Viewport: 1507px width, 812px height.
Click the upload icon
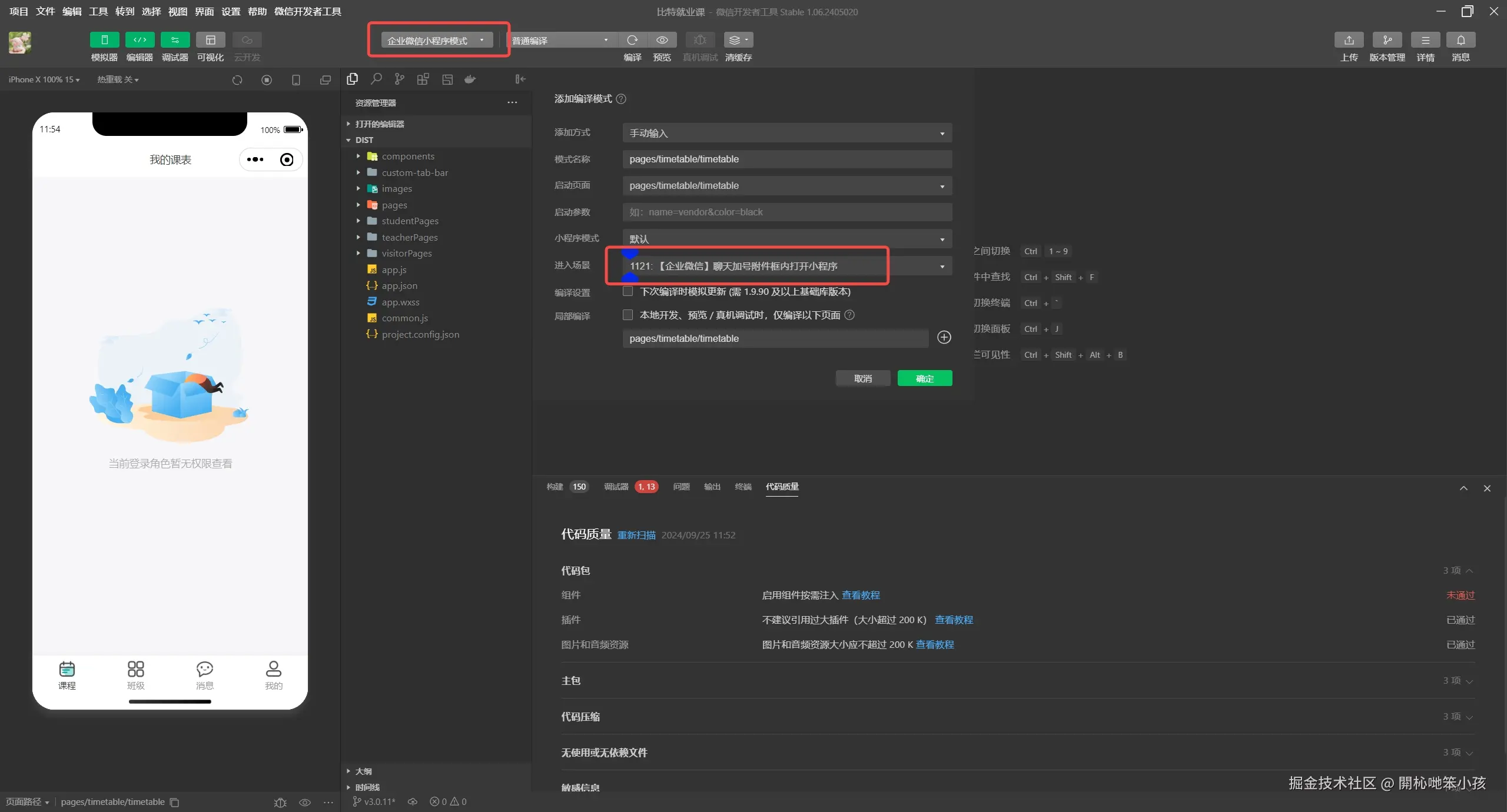[x=1349, y=39]
